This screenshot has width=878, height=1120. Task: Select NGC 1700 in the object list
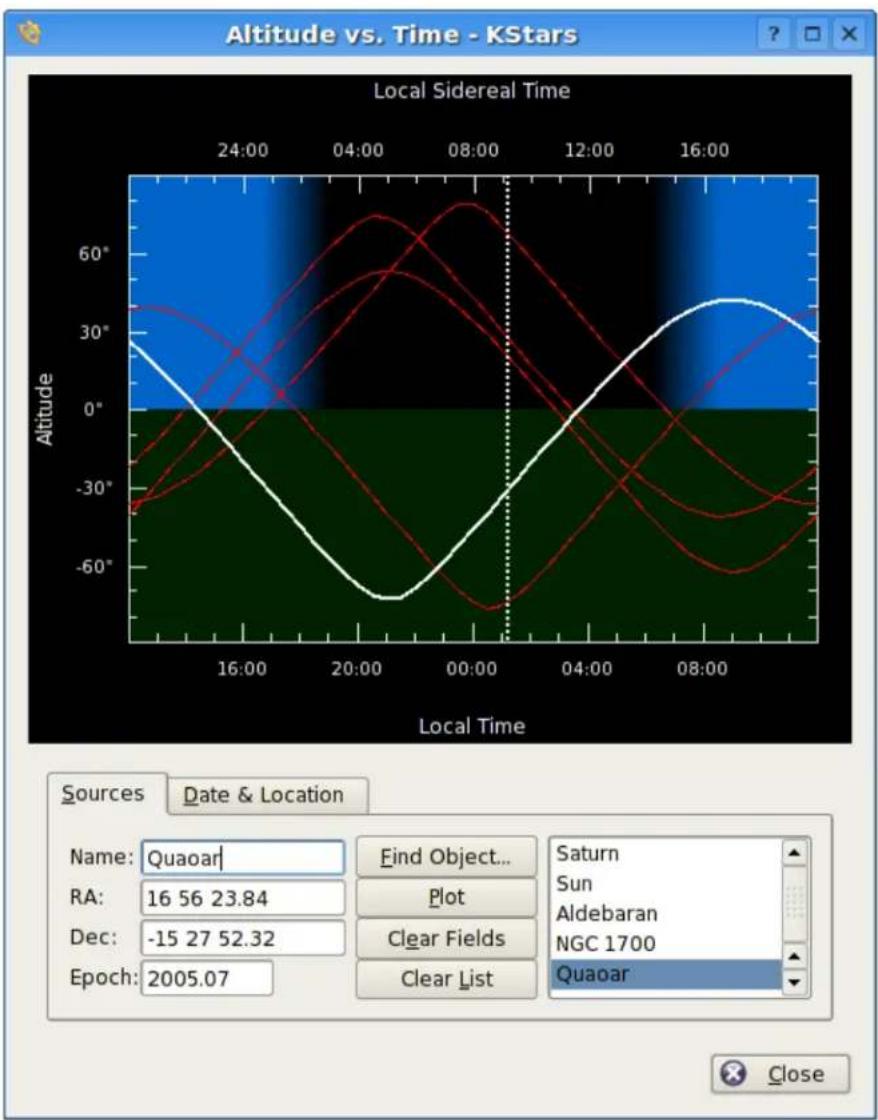pos(666,944)
